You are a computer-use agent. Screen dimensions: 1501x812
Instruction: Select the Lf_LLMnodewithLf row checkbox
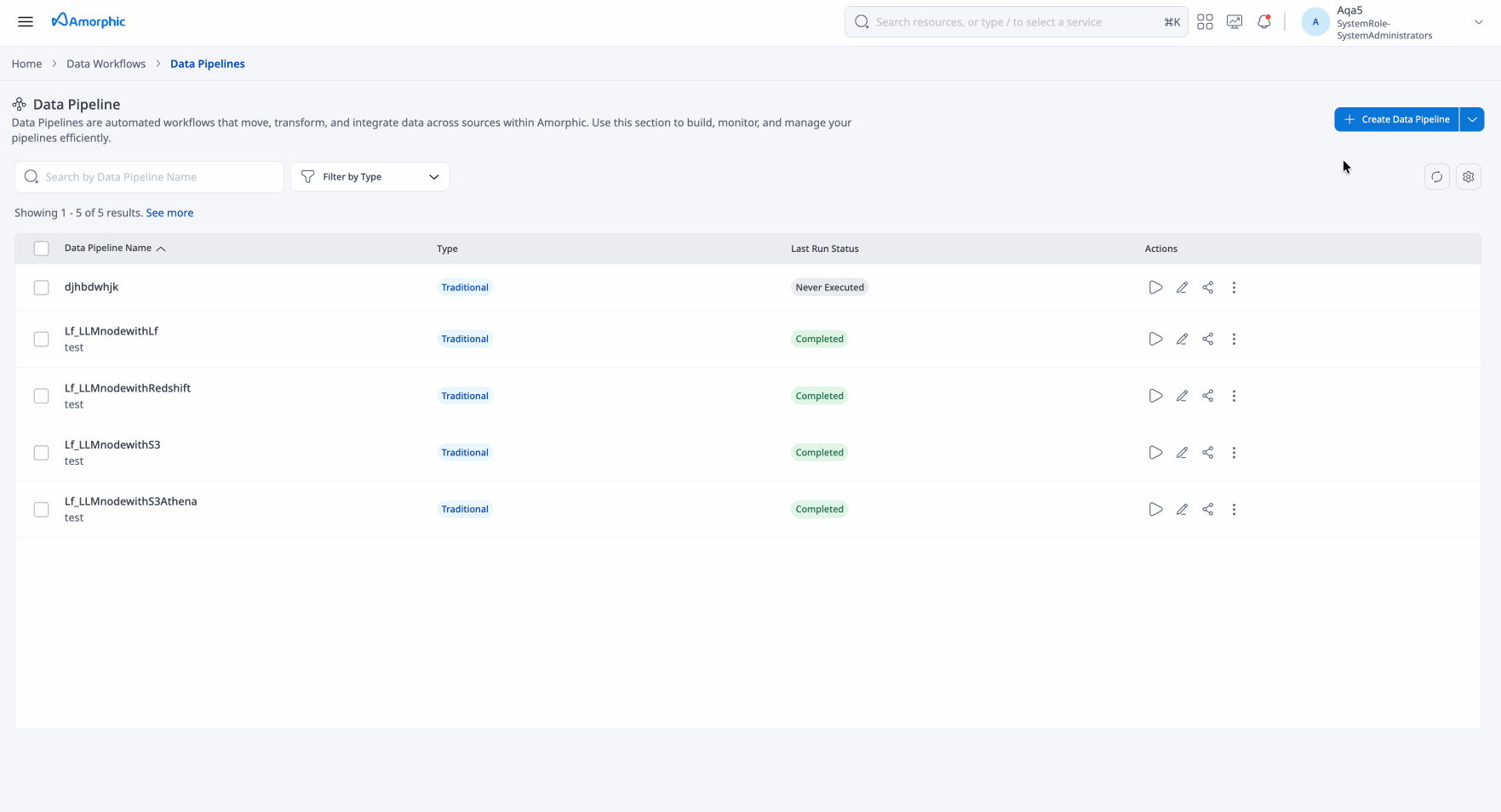point(41,339)
